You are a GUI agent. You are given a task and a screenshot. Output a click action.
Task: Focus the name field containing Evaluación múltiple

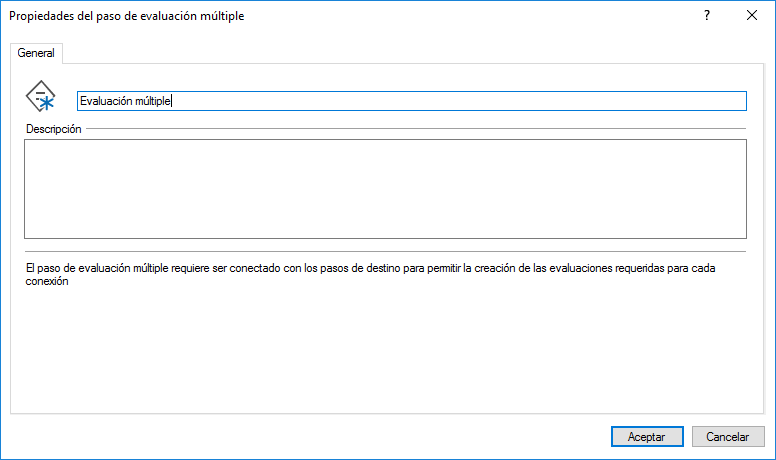click(x=412, y=101)
